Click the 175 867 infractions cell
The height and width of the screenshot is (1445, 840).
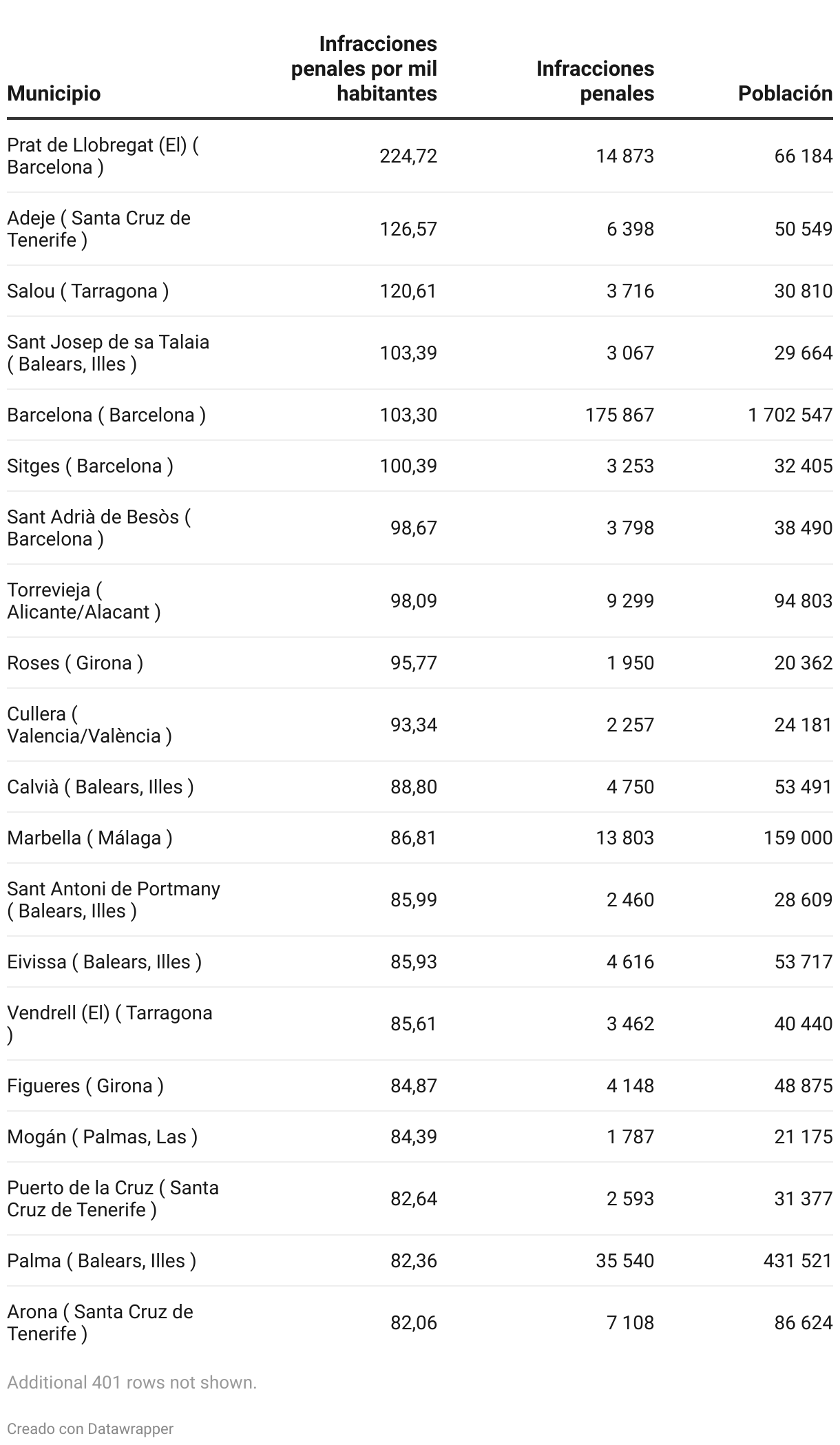620,415
